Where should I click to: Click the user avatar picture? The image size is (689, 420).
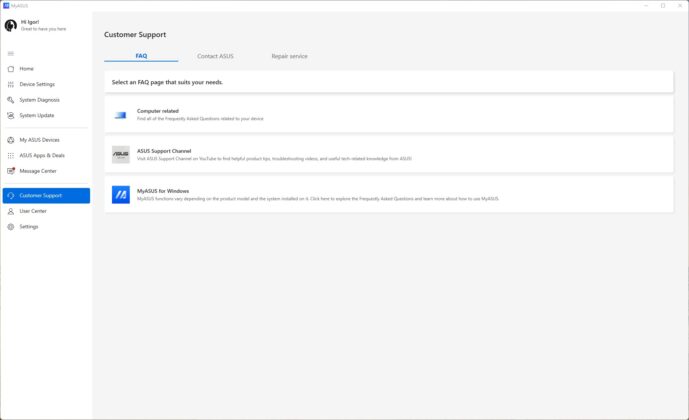[x=11, y=25]
